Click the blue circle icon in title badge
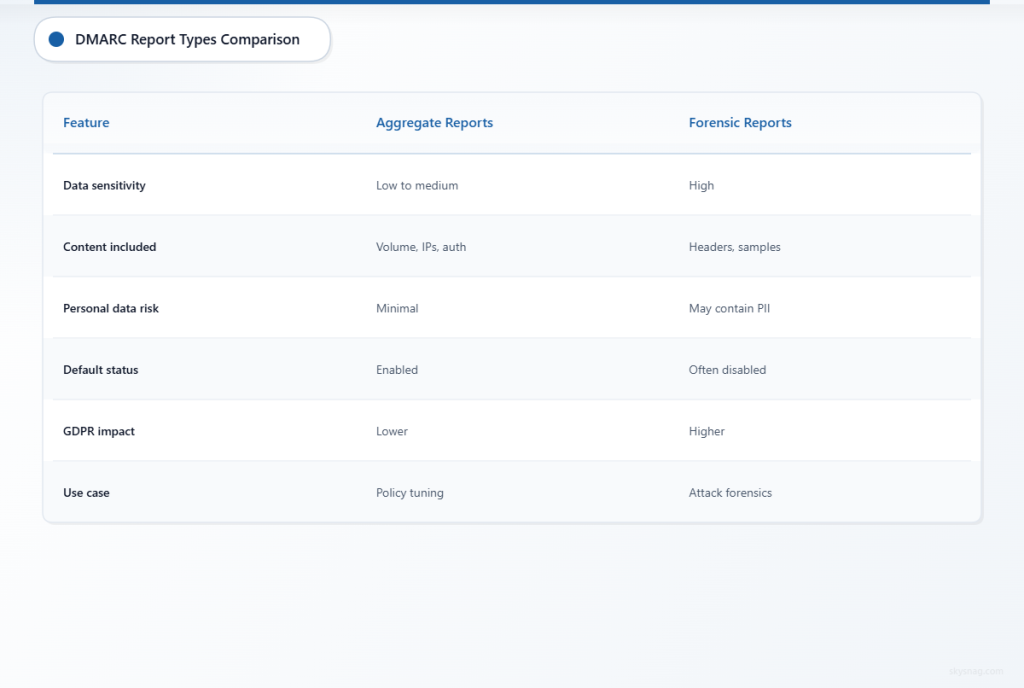 point(56,39)
